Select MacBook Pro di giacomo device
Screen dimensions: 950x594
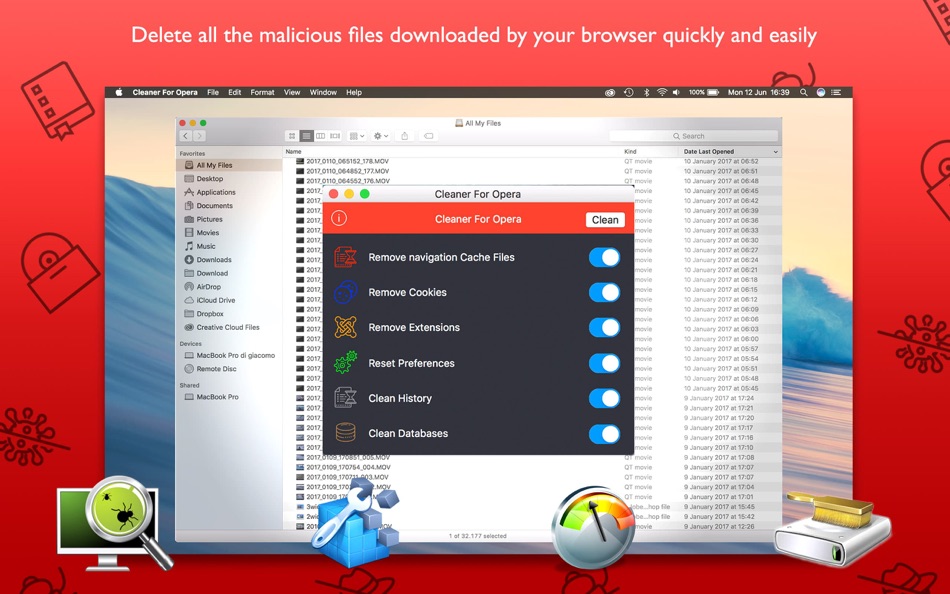230,355
